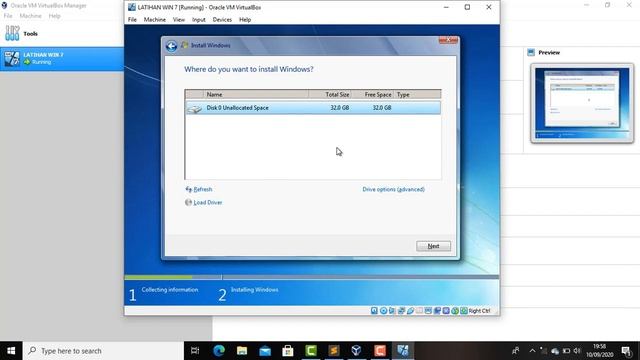Open Sublime Text from the taskbar
The width and height of the screenshot is (640, 360).
pyautogui.click(x=334, y=351)
